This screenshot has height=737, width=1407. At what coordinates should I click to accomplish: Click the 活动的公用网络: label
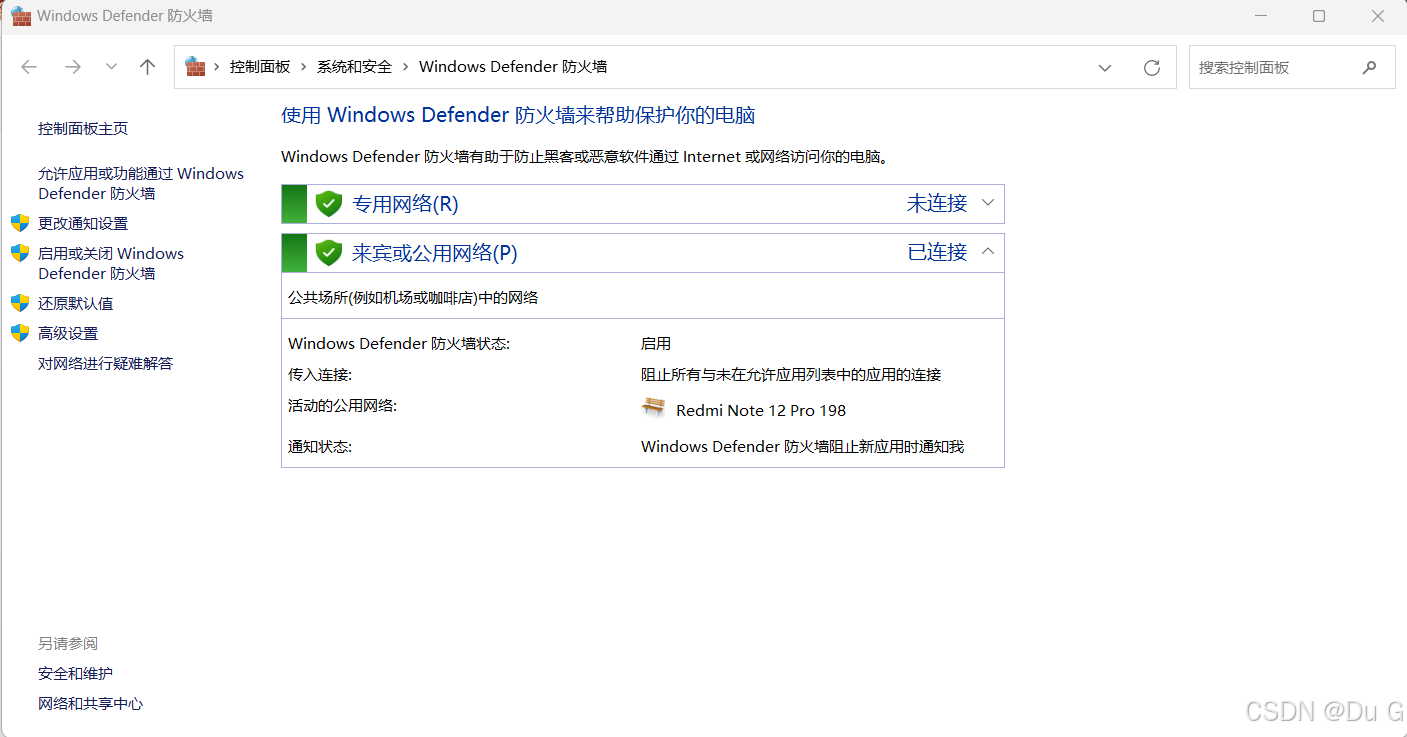point(343,406)
